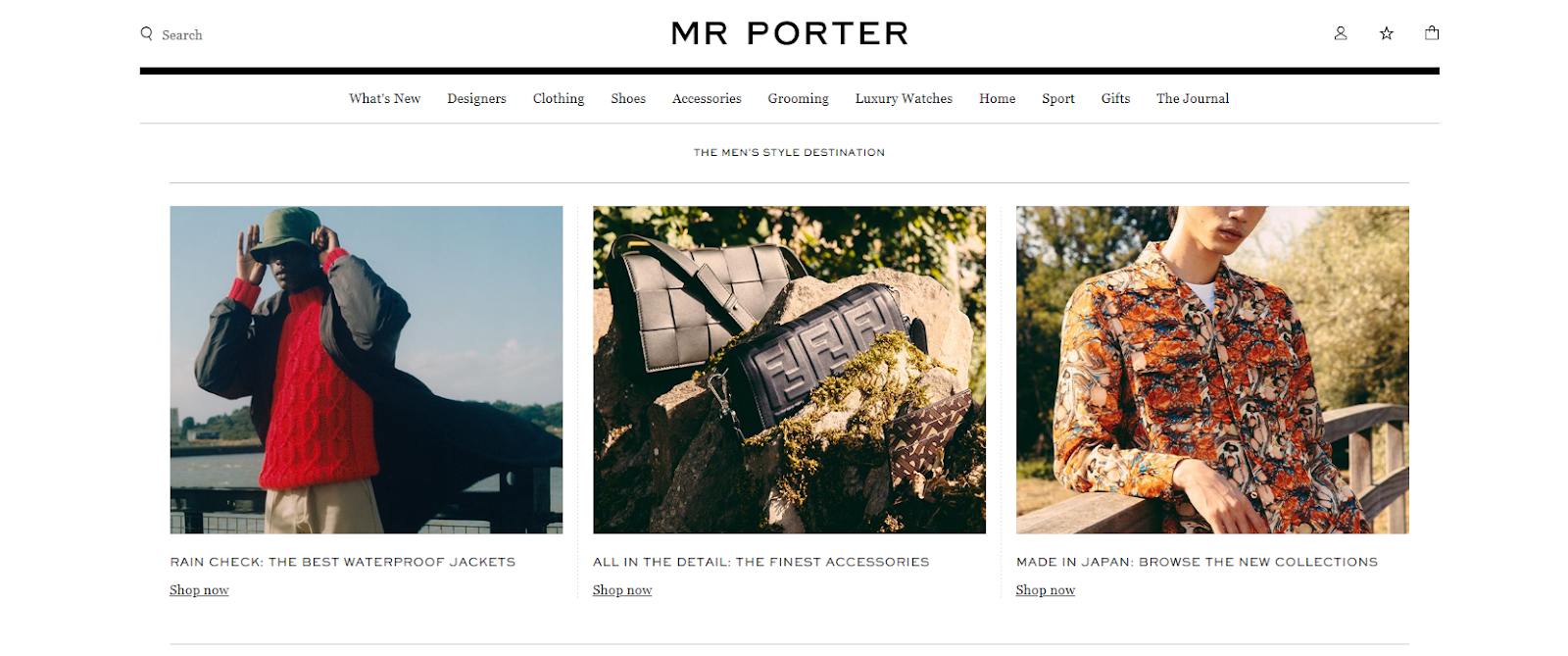Open the Clothing menu
The image size is (1568, 656).
pyautogui.click(x=559, y=98)
